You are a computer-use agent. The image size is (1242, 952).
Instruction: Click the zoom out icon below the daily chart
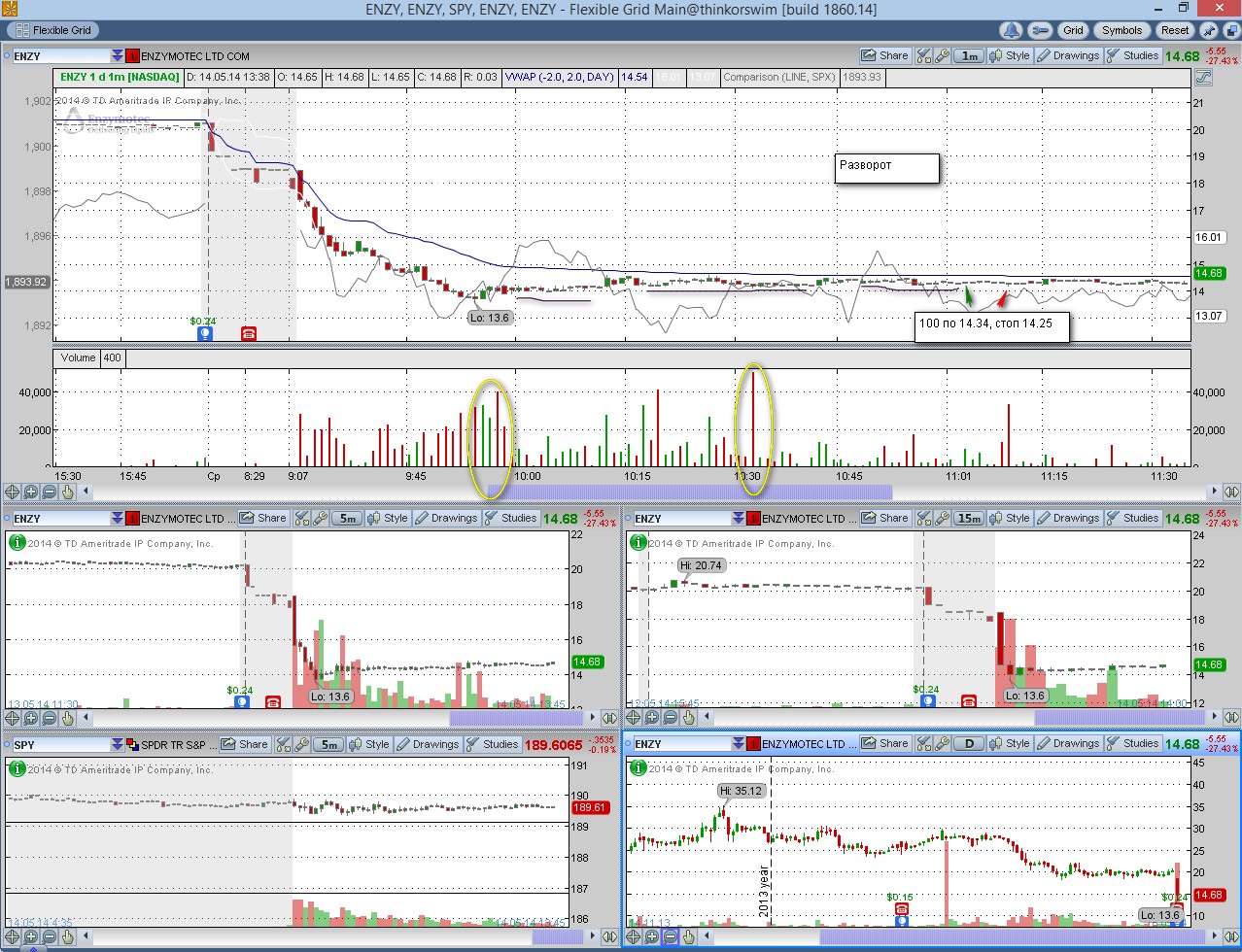click(671, 937)
